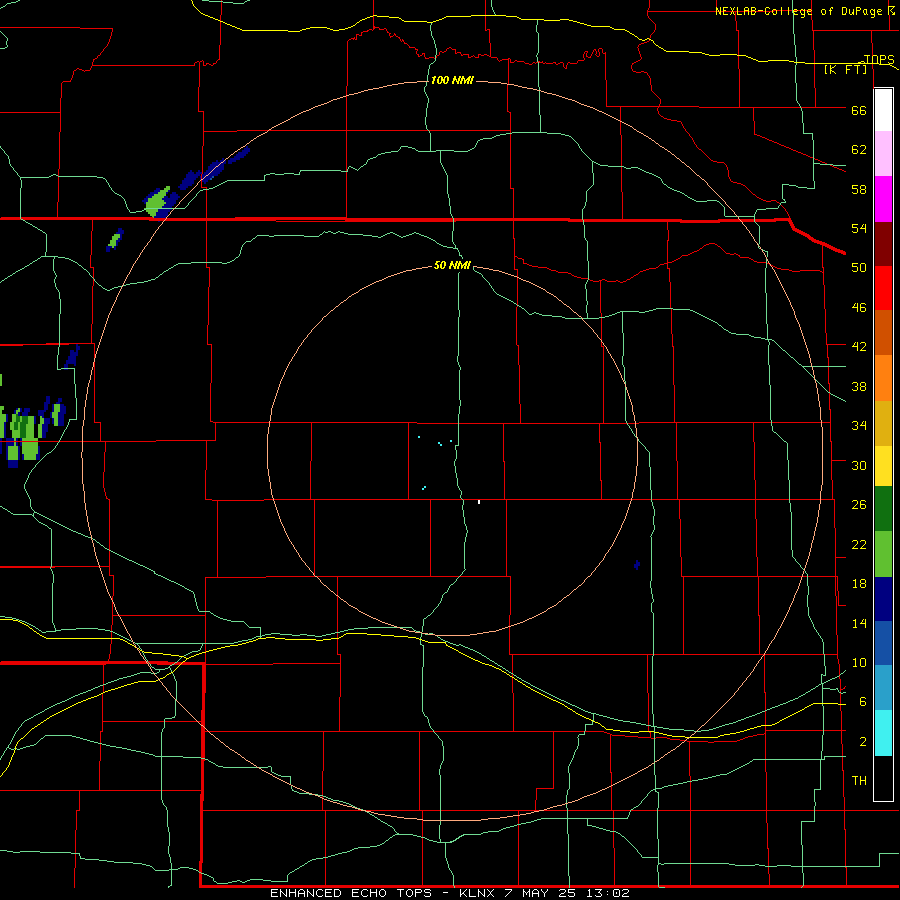Select the "2" legend label

863,742
